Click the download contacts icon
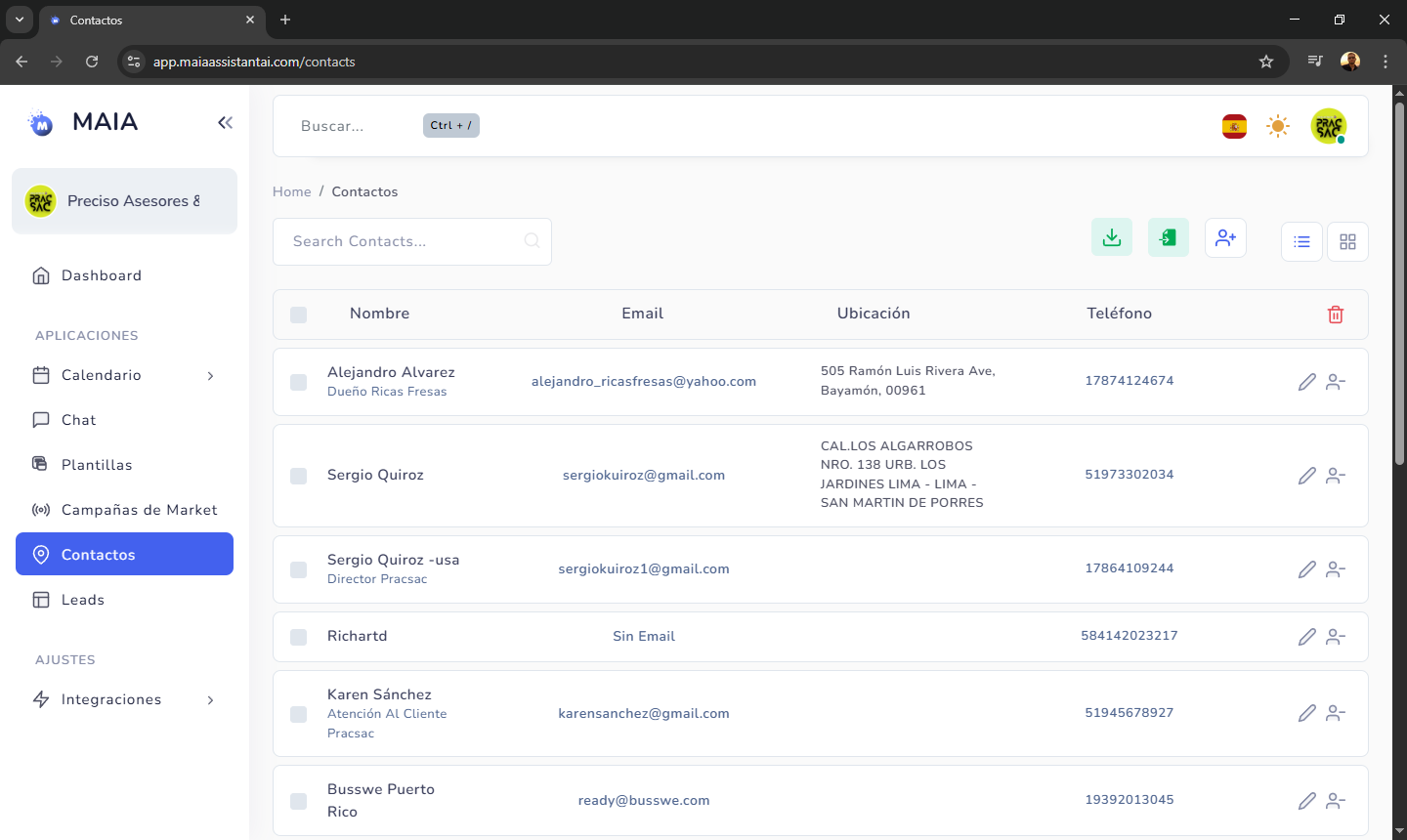1407x840 pixels. [x=1111, y=237]
